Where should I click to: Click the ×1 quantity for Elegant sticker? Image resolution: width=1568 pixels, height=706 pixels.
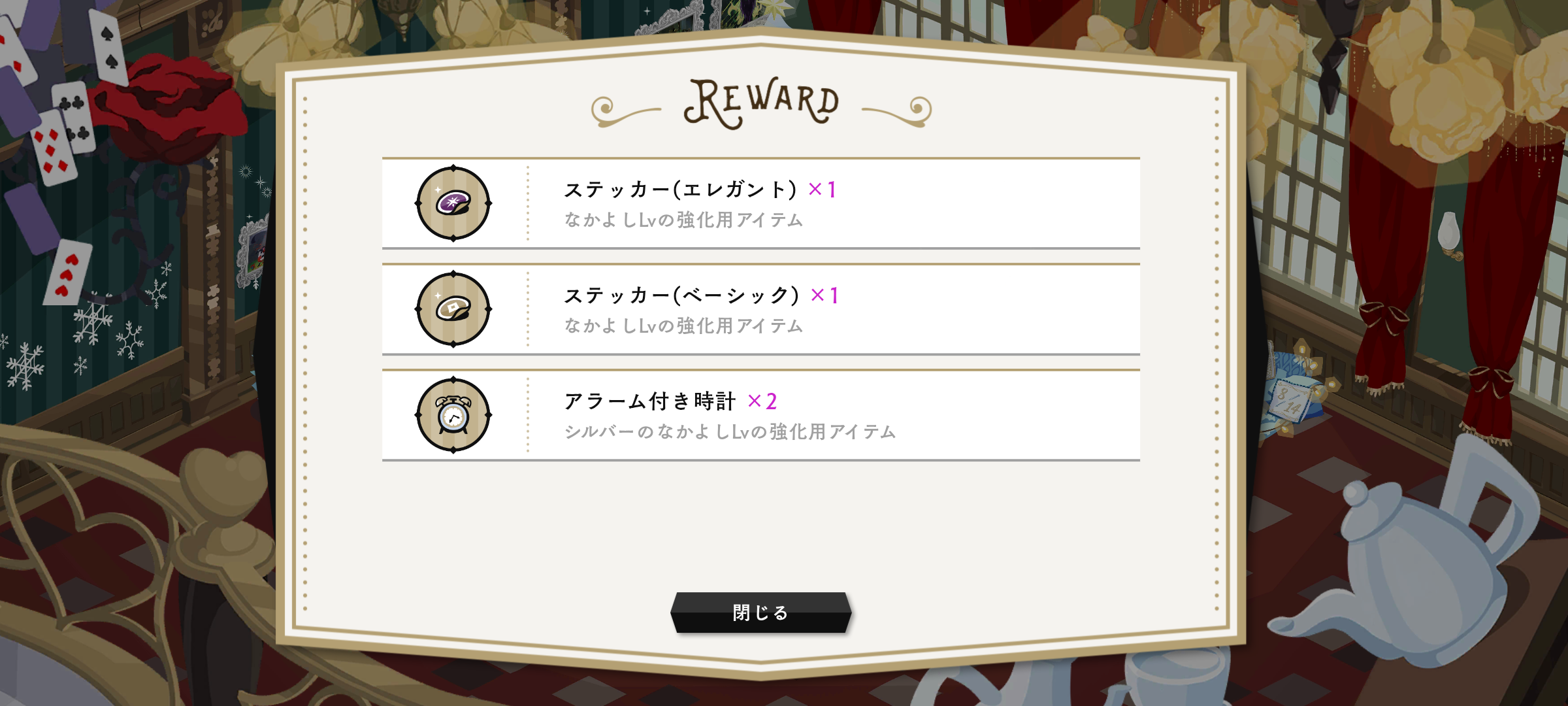[823, 190]
